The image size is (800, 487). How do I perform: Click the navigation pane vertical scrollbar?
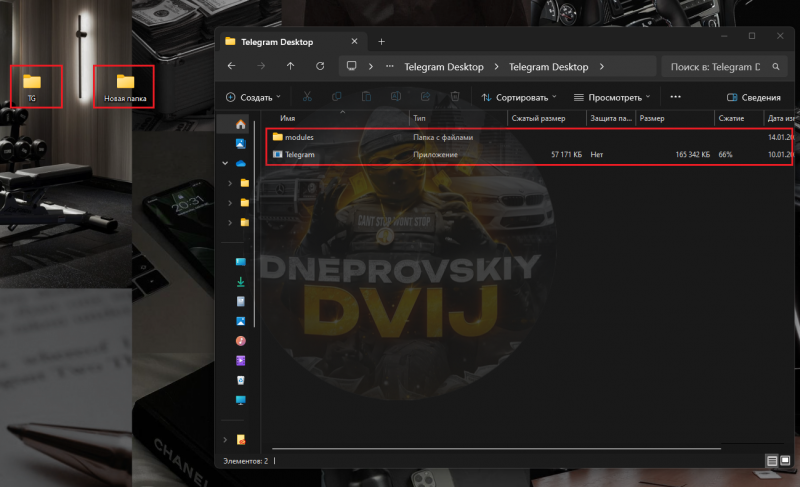254,222
